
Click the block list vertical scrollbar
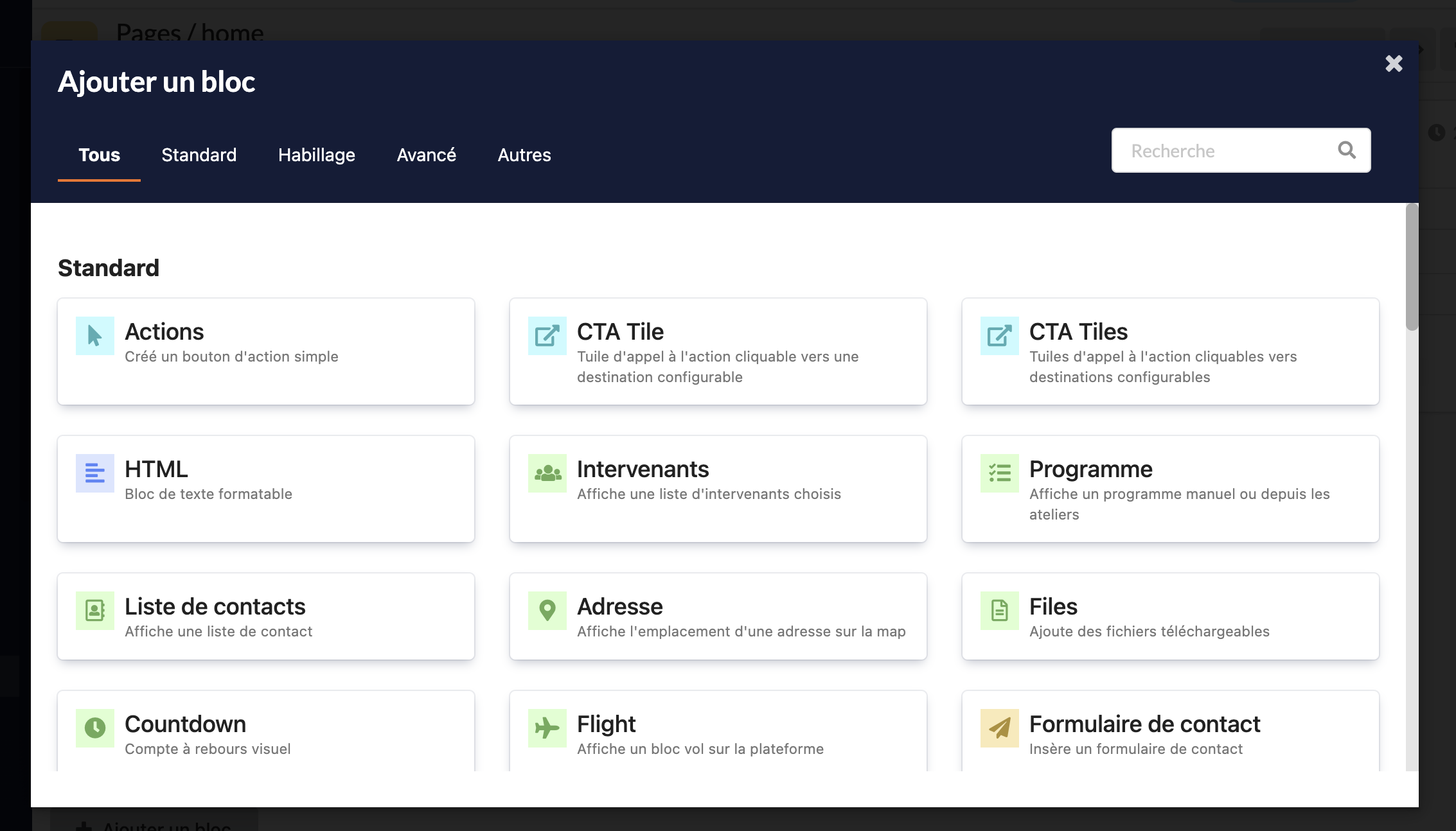(x=1412, y=267)
